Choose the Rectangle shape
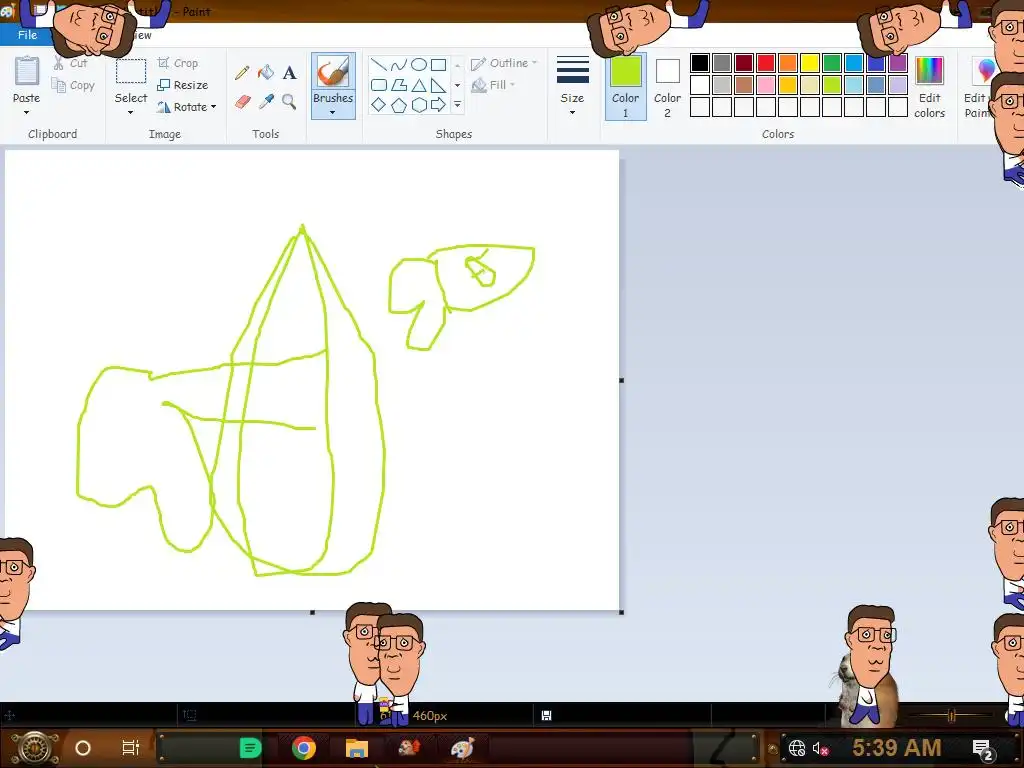 click(x=439, y=65)
